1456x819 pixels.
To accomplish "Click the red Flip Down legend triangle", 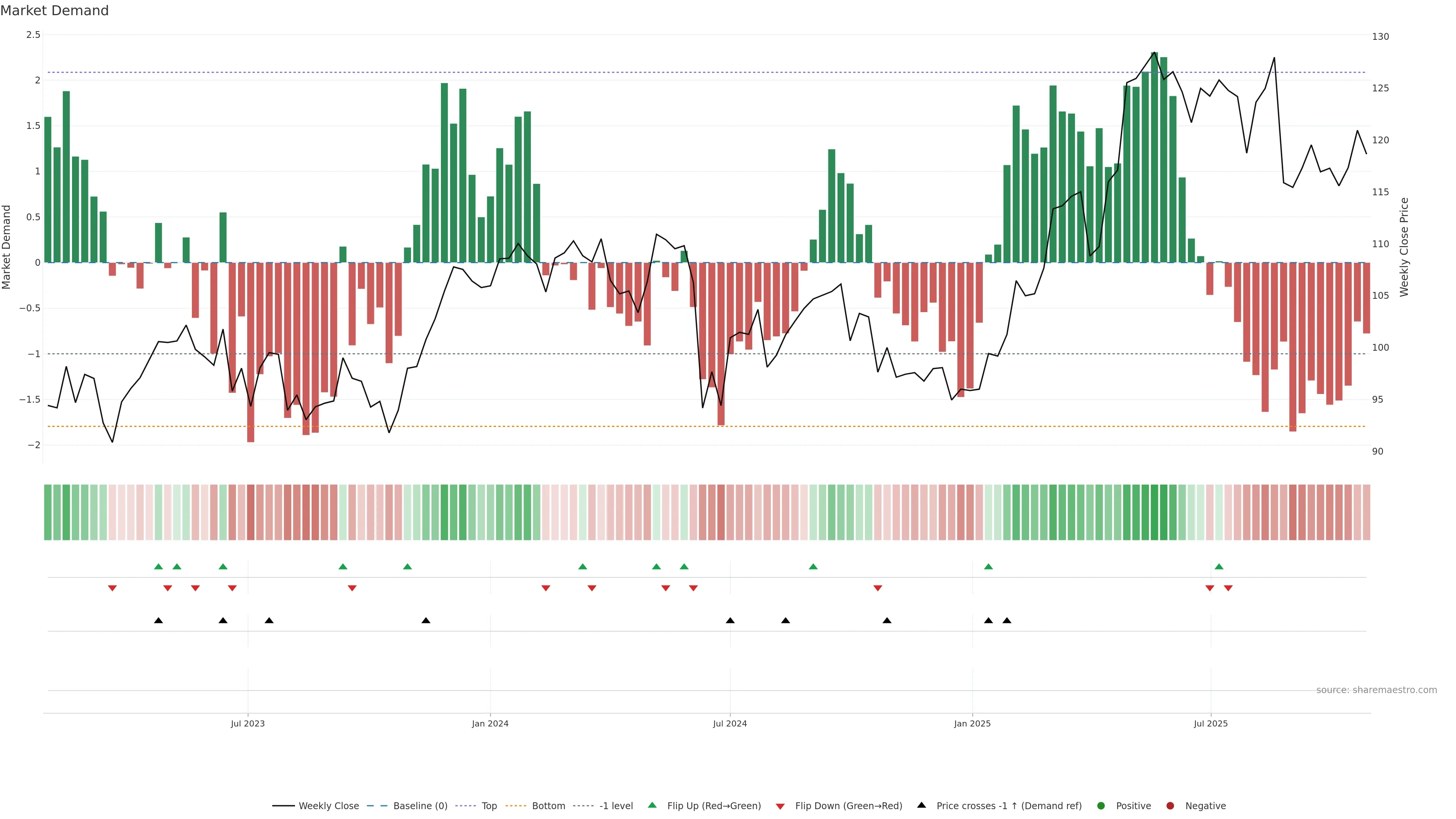I will 780,806.
